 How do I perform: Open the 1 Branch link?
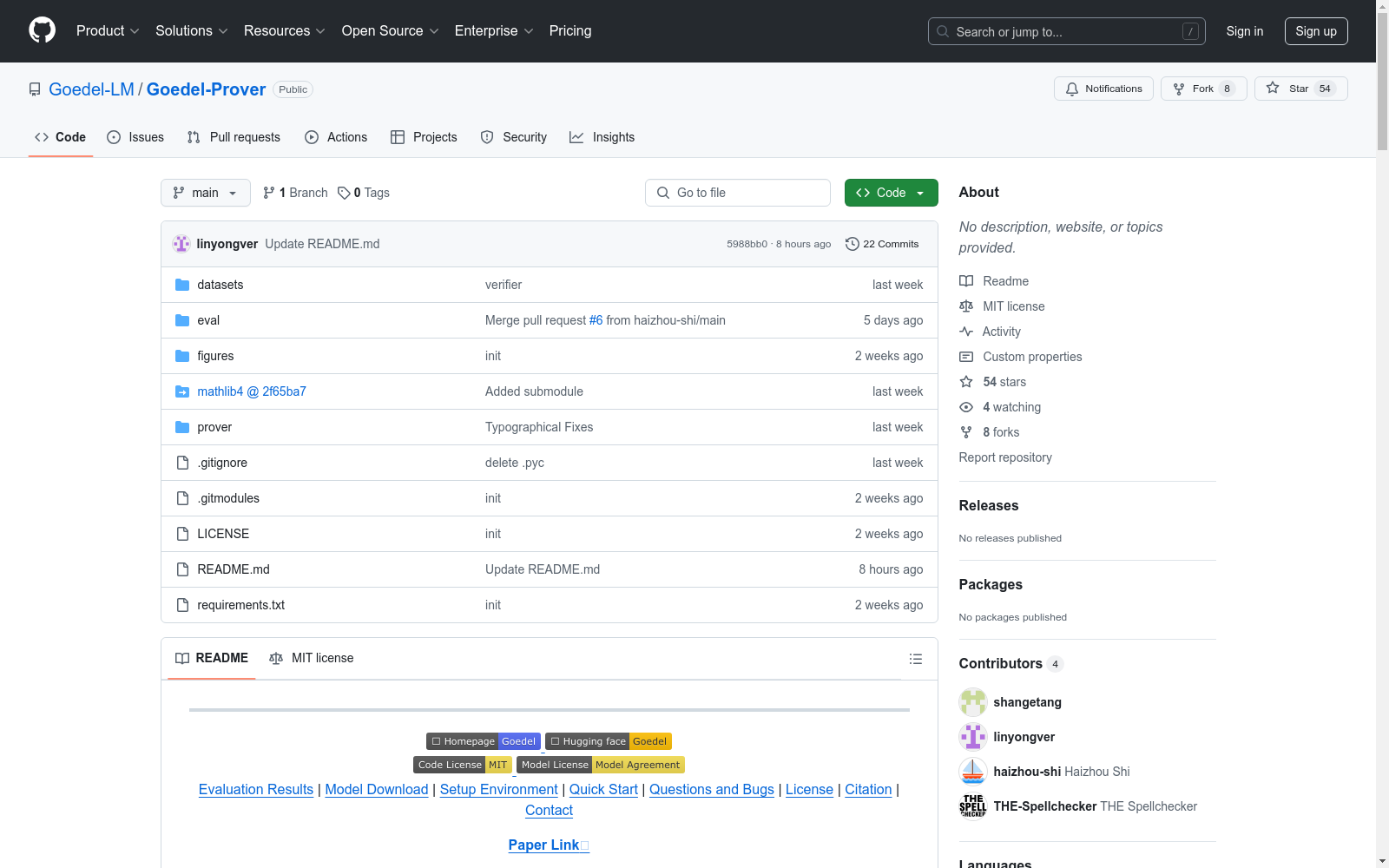295,193
